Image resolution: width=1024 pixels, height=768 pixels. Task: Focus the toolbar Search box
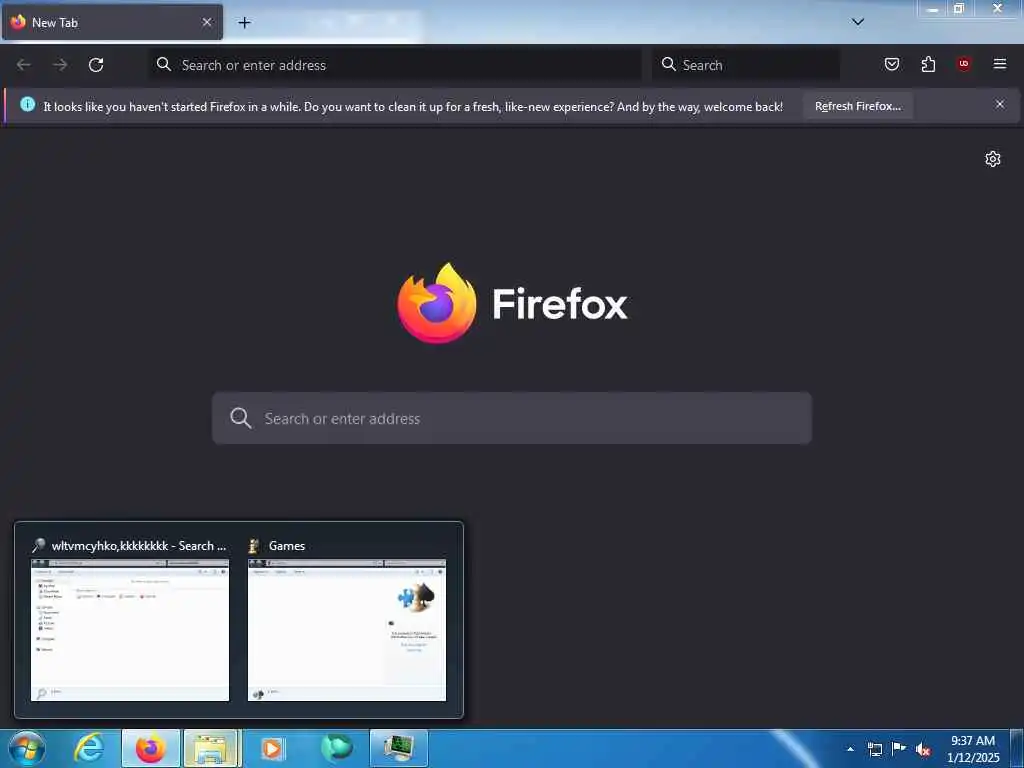(x=746, y=65)
